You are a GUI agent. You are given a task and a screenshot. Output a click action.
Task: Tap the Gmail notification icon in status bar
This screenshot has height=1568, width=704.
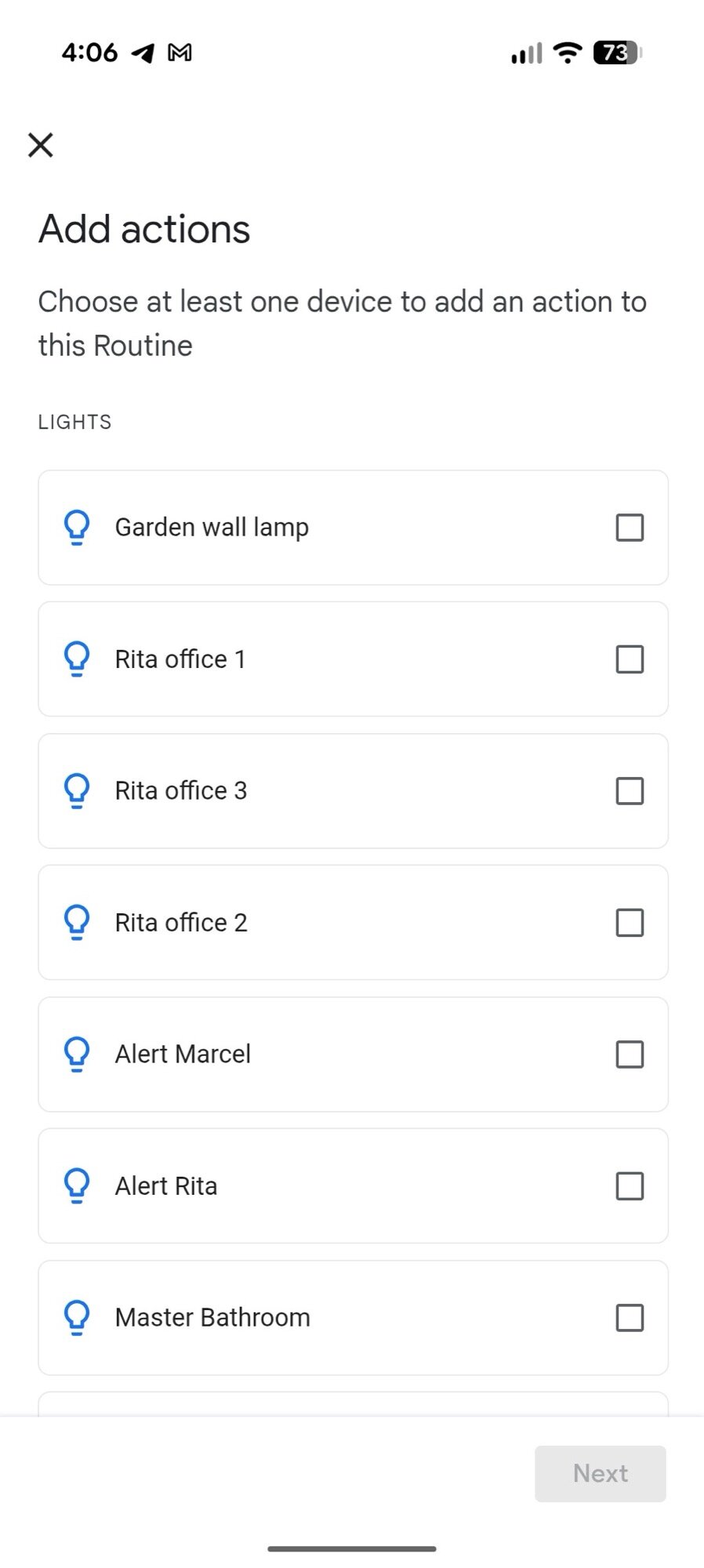180,53
